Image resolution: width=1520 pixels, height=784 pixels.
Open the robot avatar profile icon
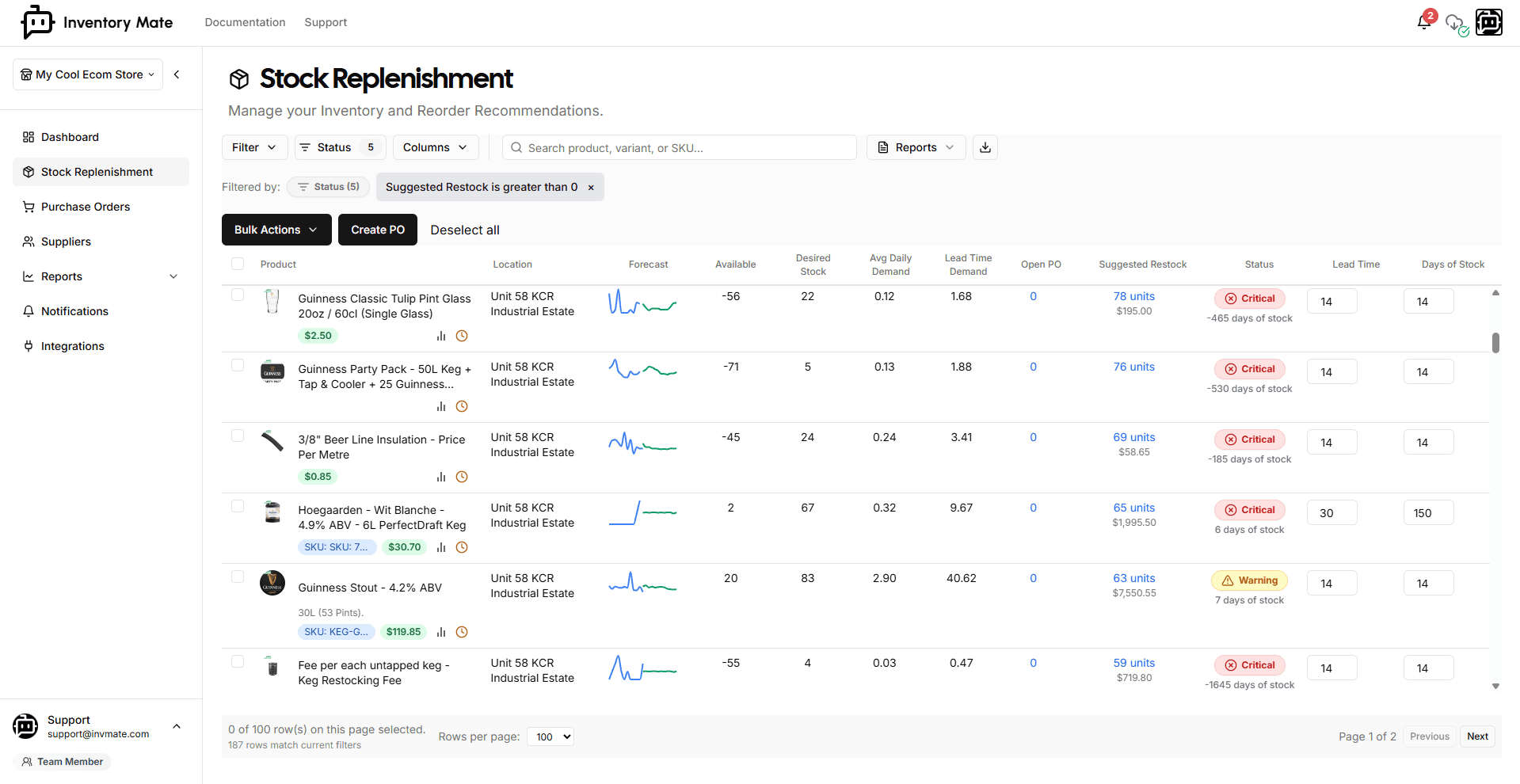(1489, 22)
